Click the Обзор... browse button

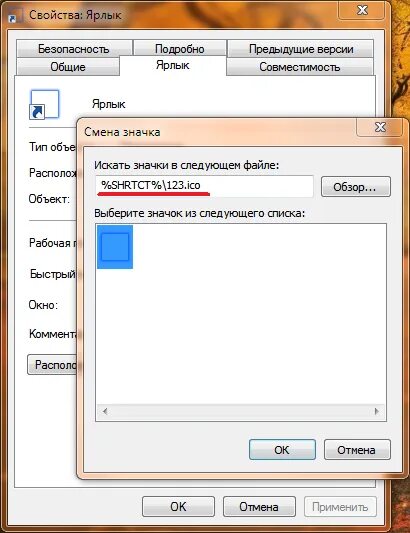click(x=356, y=187)
